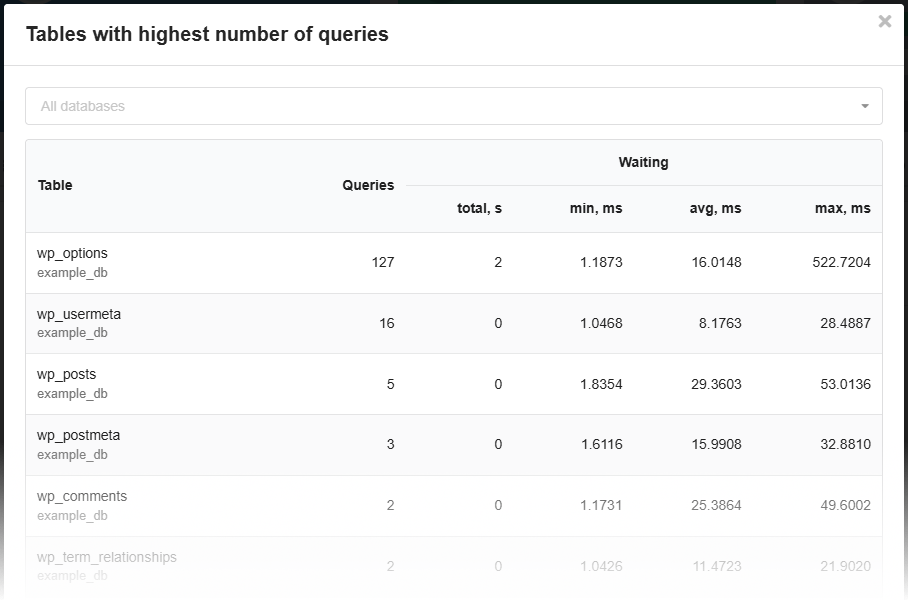908x600 pixels.
Task: Click the 522.7204 max wait value
Action: click(x=841, y=263)
